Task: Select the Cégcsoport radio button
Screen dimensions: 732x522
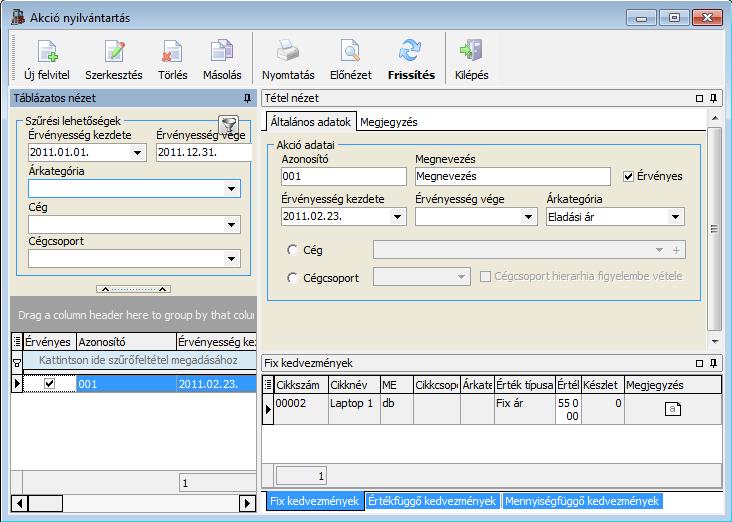Action: (292, 278)
